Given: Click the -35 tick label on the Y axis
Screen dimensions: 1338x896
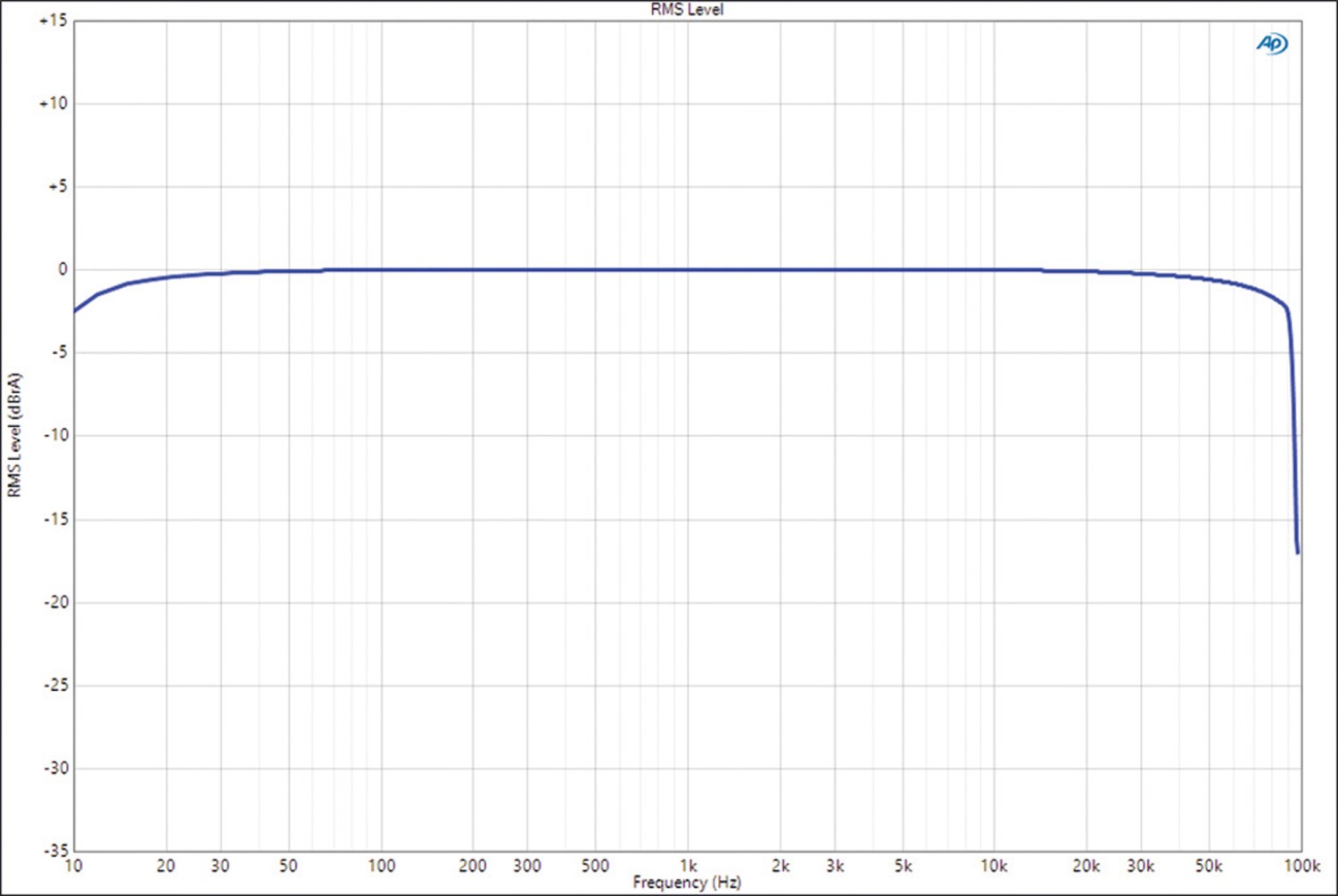Looking at the screenshot, I should click(x=55, y=851).
